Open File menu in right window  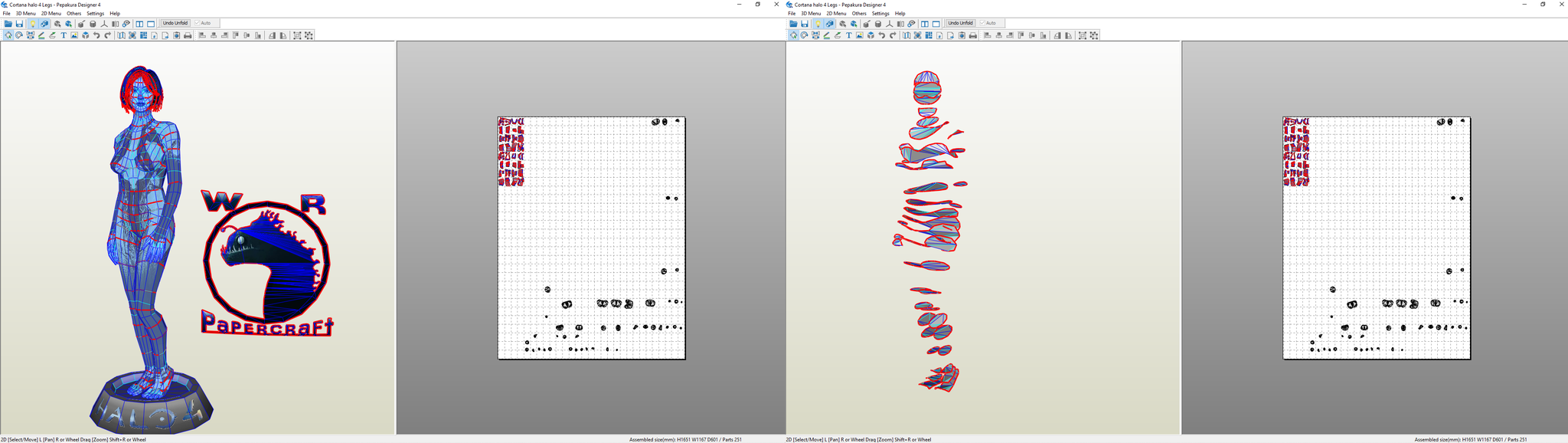(x=792, y=13)
